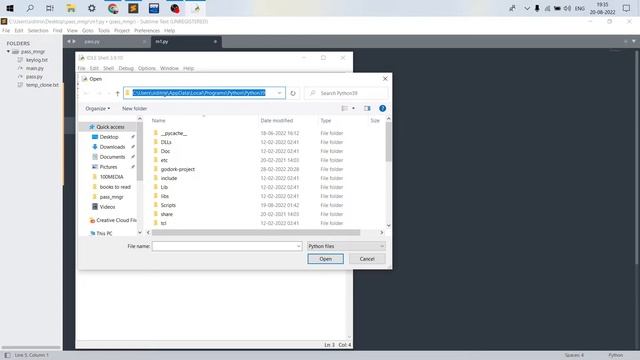Image resolution: width=640 pixels, height=360 pixels.
Task: Select the __pycache__ folder
Action: pyautogui.click(x=173, y=133)
